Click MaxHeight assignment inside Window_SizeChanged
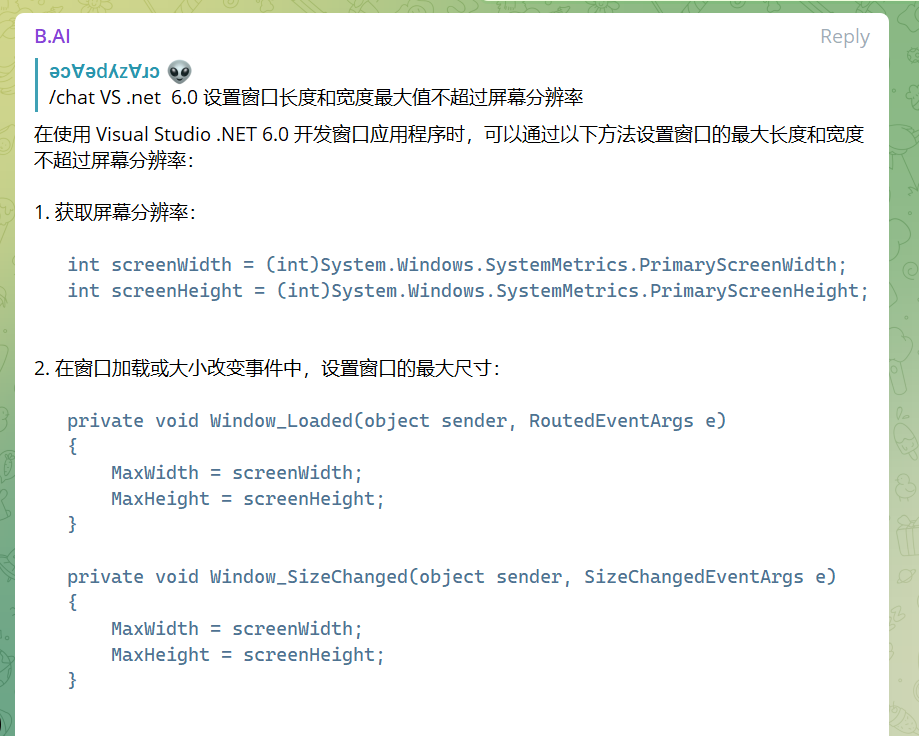This screenshot has height=736, width=919. [247, 655]
